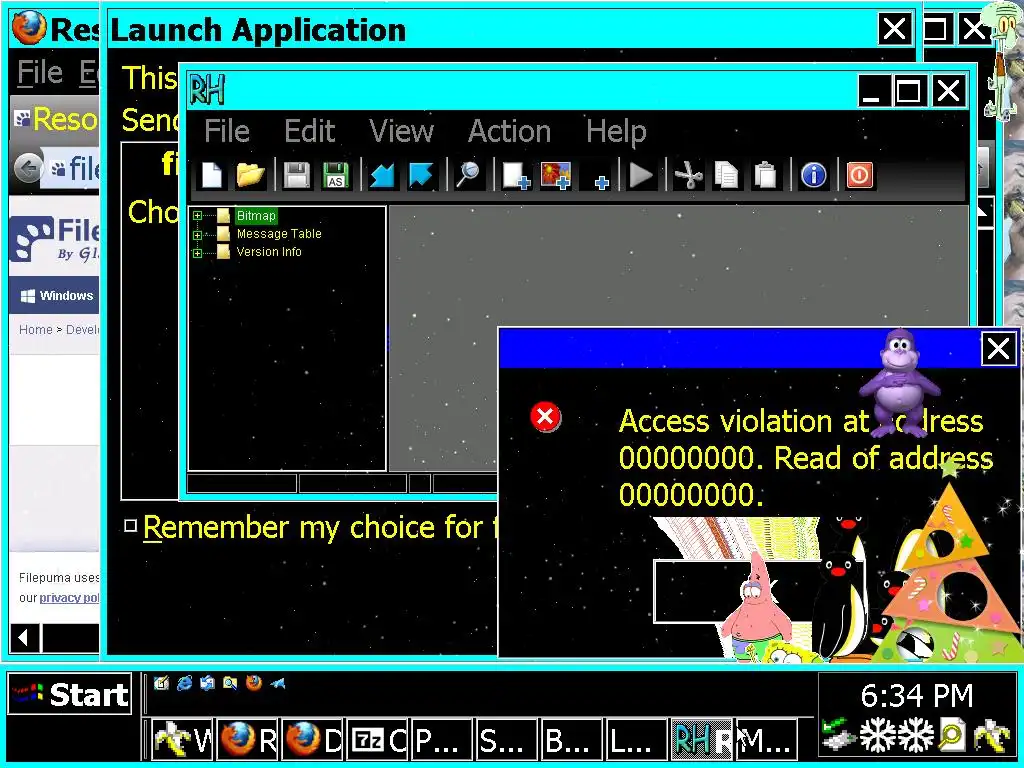Click the Start button
Screen dimensions: 1024x768
(70, 694)
